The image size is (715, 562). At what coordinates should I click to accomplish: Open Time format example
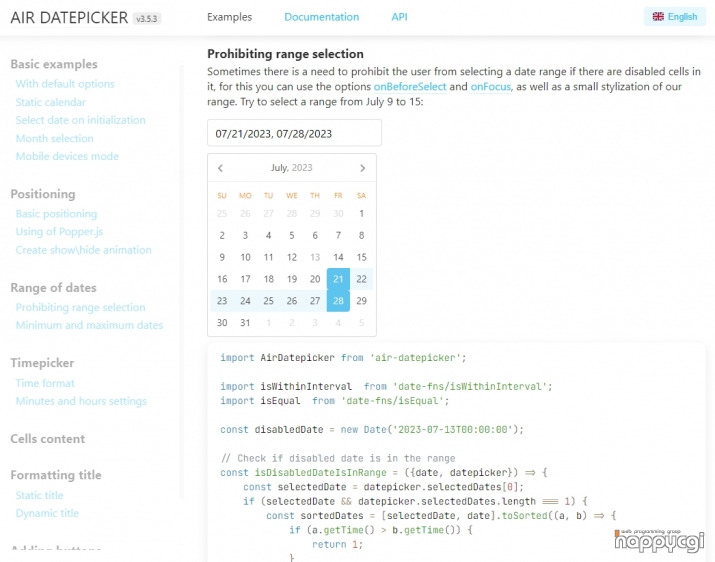pyautogui.click(x=45, y=383)
